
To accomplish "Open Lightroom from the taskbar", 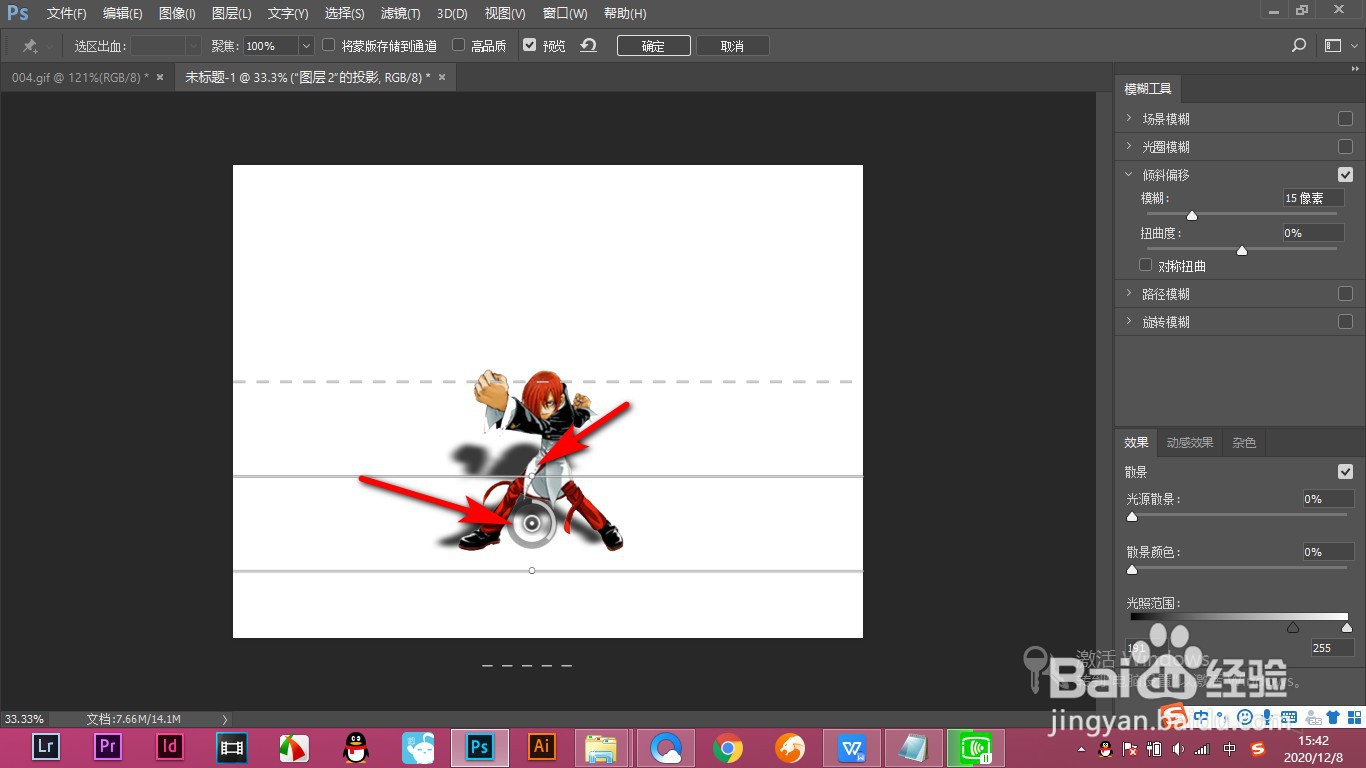I will pyautogui.click(x=45, y=747).
